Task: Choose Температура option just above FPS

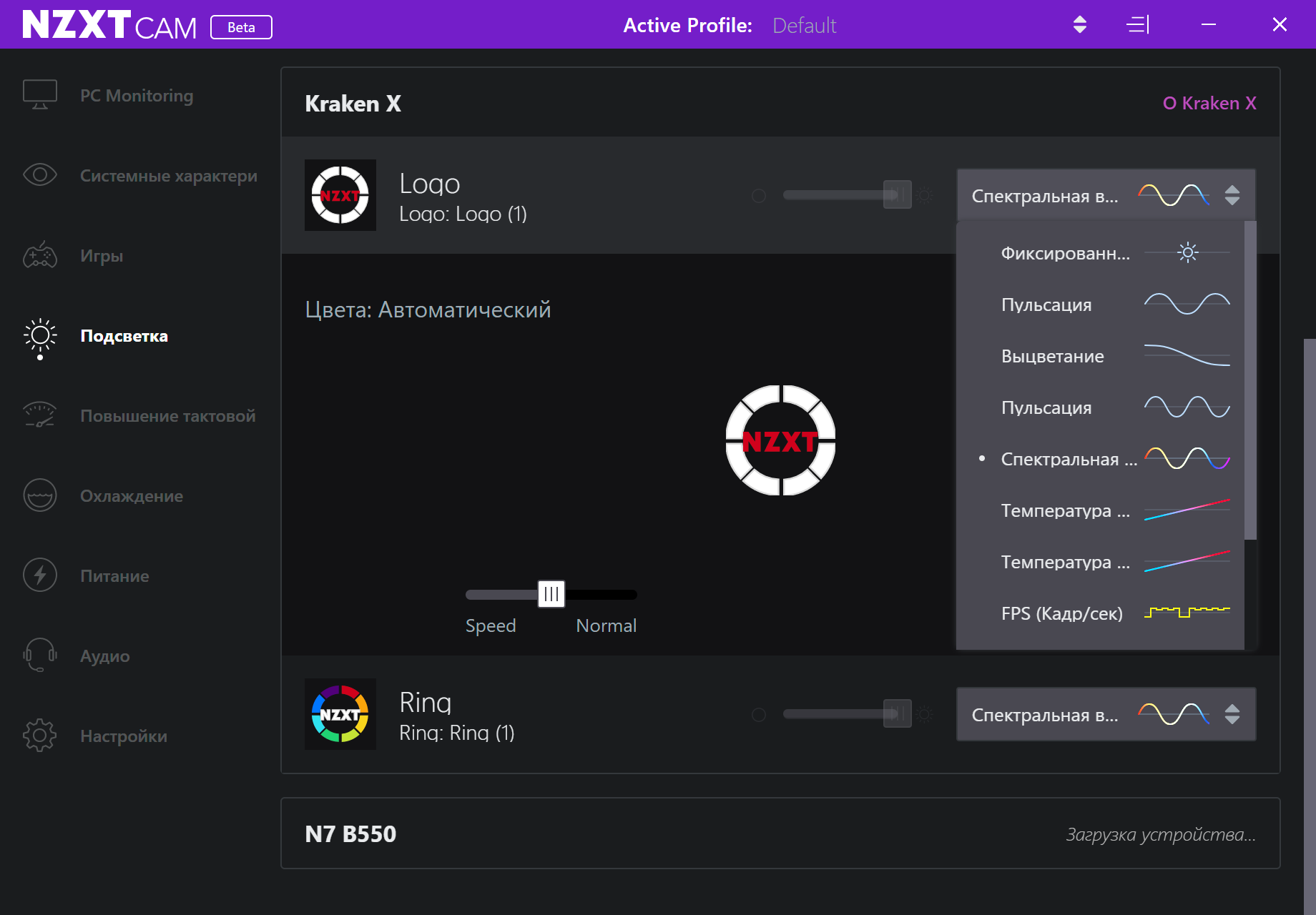Action: click(x=1101, y=562)
